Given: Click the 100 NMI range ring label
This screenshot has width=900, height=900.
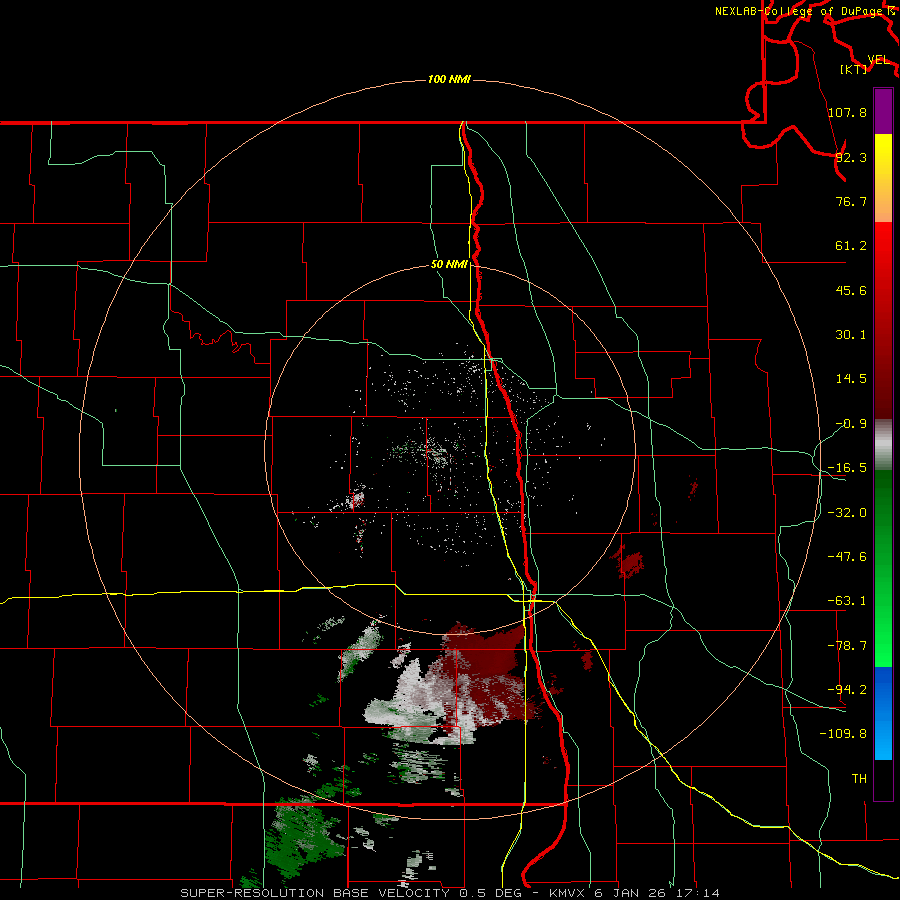Looking at the screenshot, I should pos(449,79).
